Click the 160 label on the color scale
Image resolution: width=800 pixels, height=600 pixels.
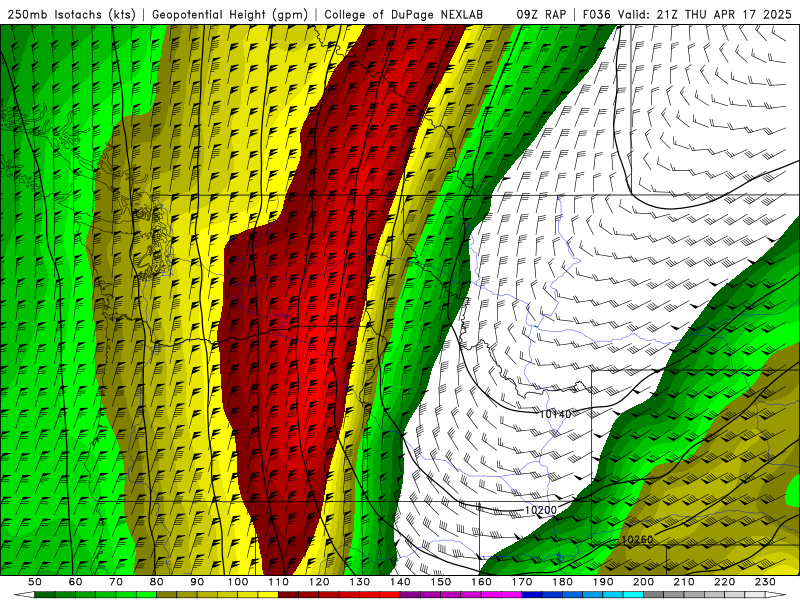pyautogui.click(x=482, y=582)
